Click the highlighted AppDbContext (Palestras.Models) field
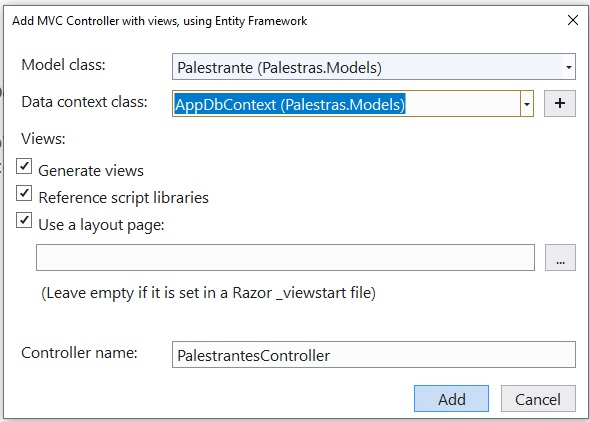The image size is (590, 422). [x=290, y=104]
